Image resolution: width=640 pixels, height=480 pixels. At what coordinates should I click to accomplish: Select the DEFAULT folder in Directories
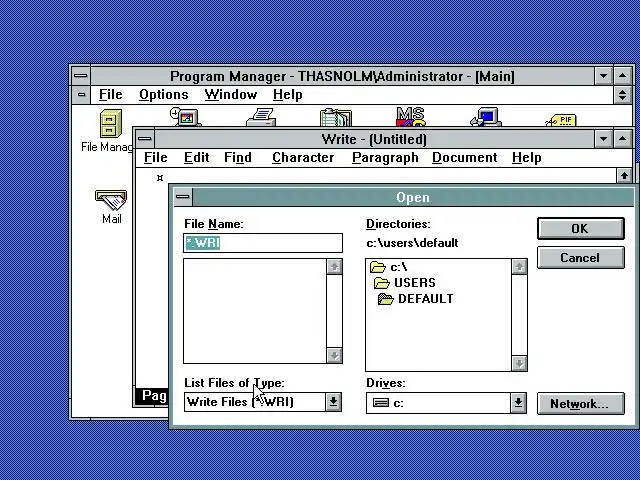coord(415,299)
